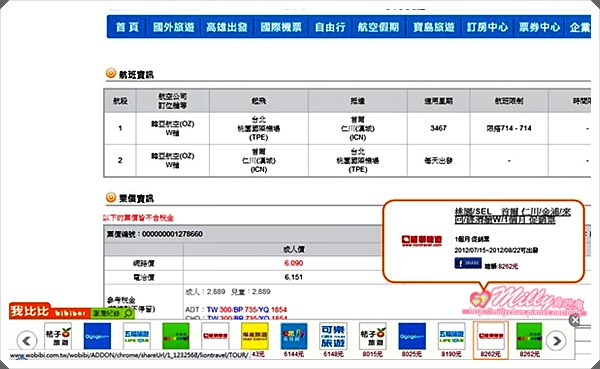Click the 總價 8262元 text in popup
This screenshot has height=369, width=600.
click(x=501, y=266)
